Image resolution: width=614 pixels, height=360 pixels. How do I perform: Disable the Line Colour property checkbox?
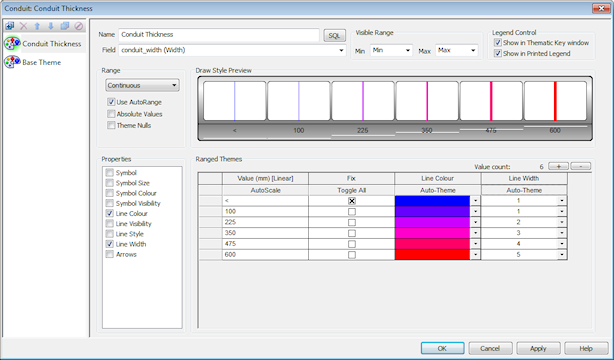click(110, 213)
